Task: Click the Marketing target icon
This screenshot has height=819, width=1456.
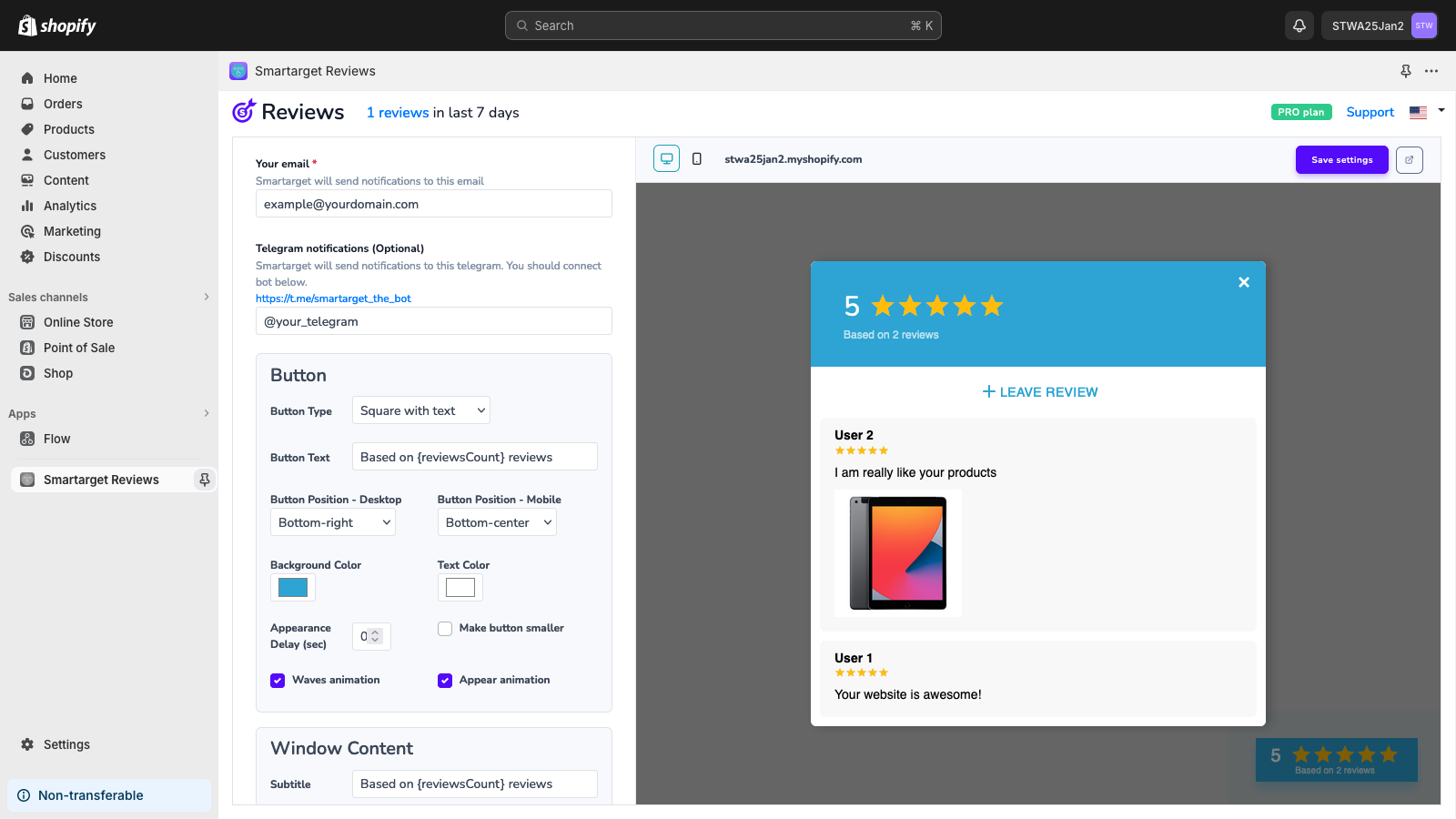Action: coord(27,231)
